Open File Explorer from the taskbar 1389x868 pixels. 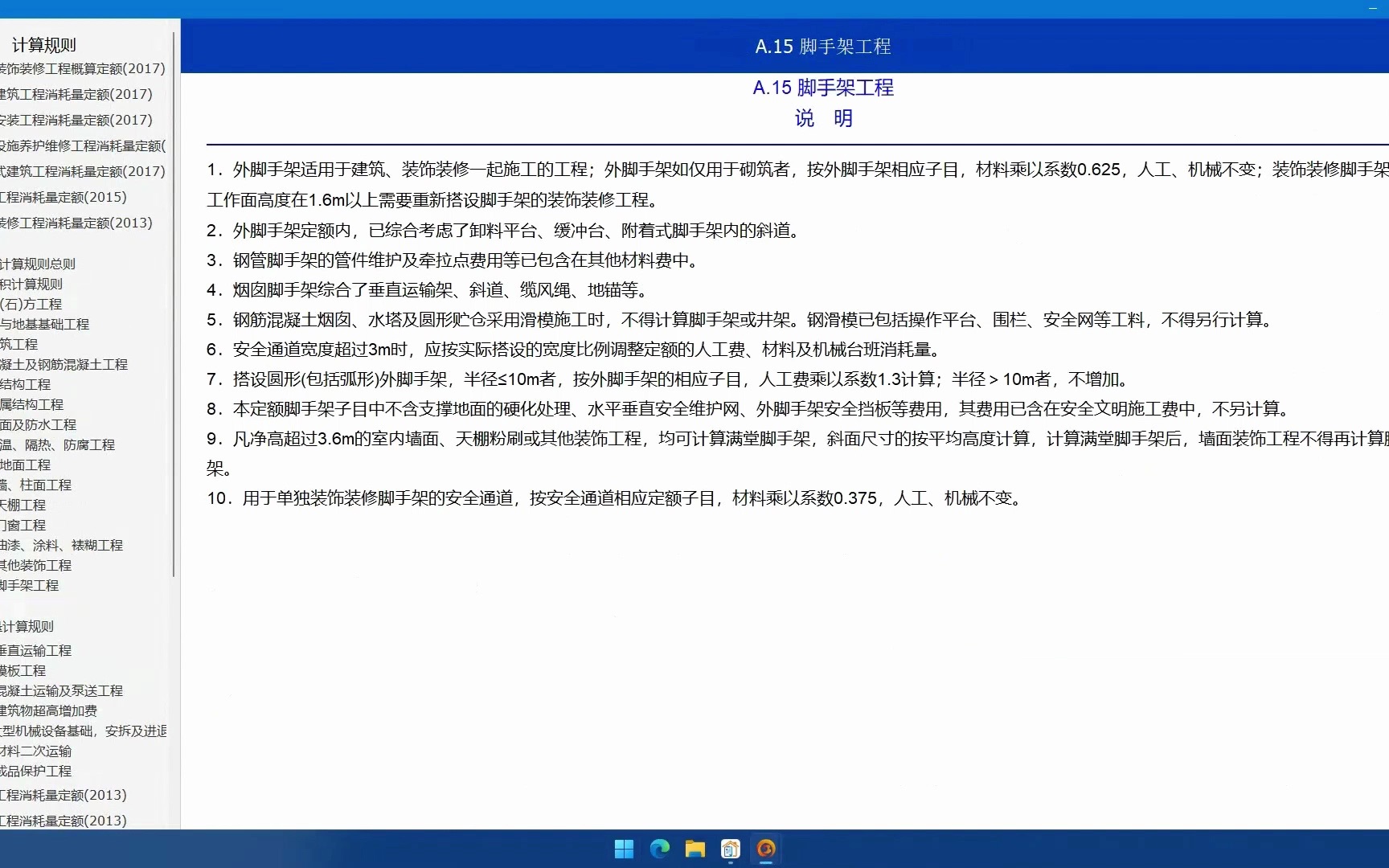click(x=694, y=849)
